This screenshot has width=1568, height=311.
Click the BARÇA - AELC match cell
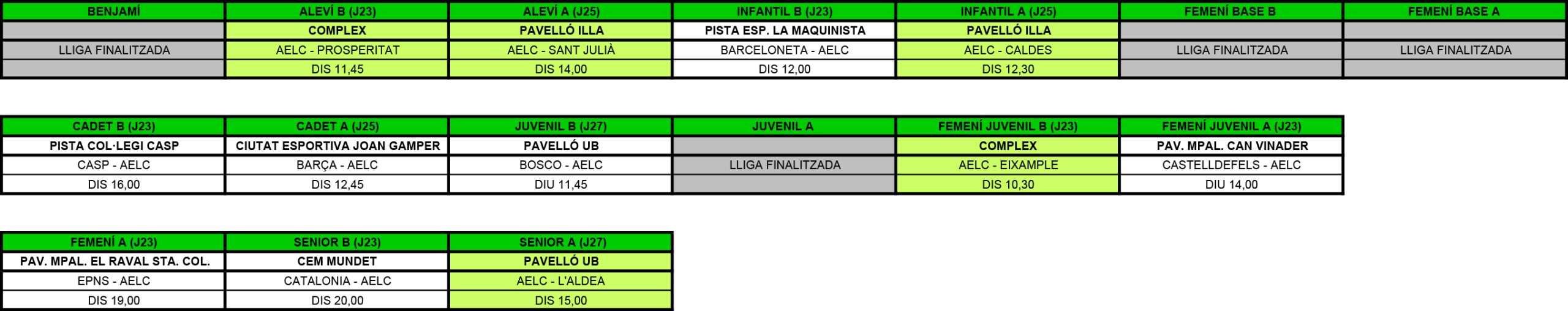click(x=337, y=165)
